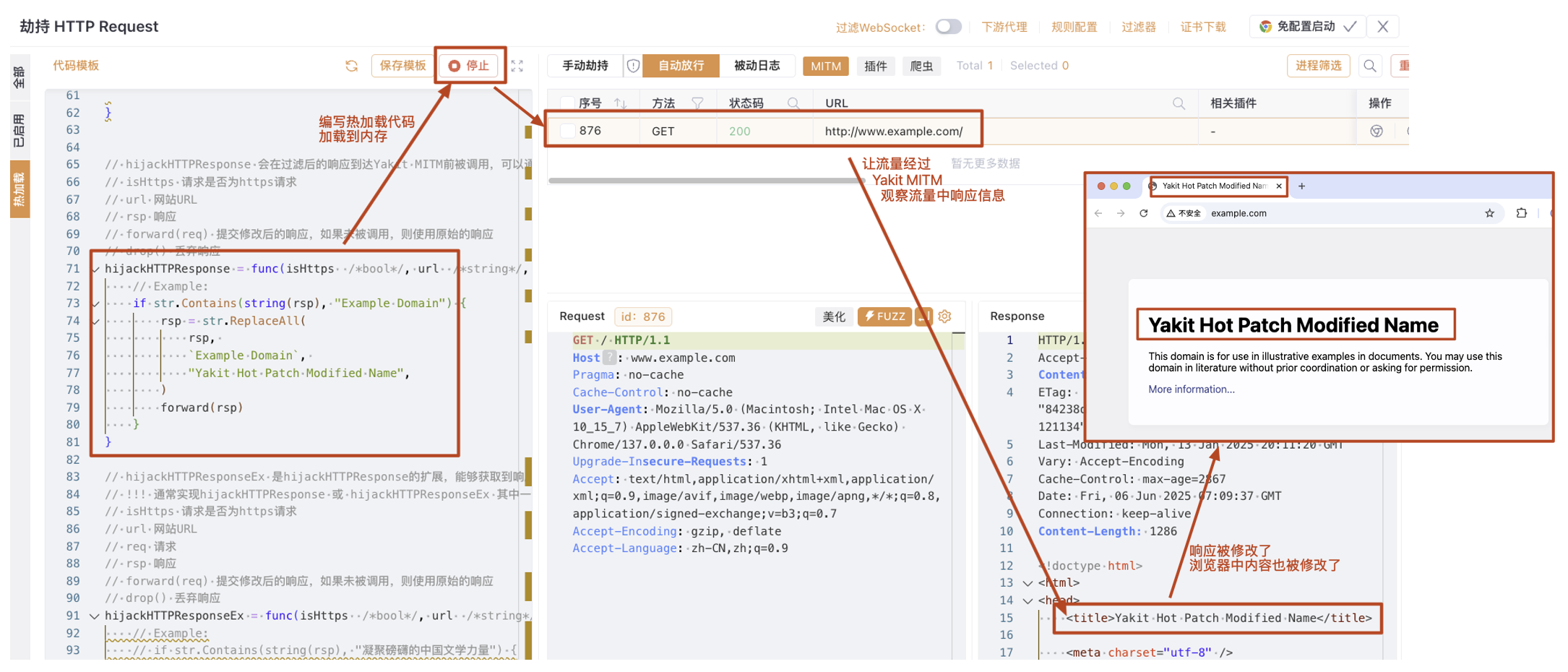This screenshot has width=1568, height=672.
Task: Search in the URL column
Action: [x=1179, y=103]
